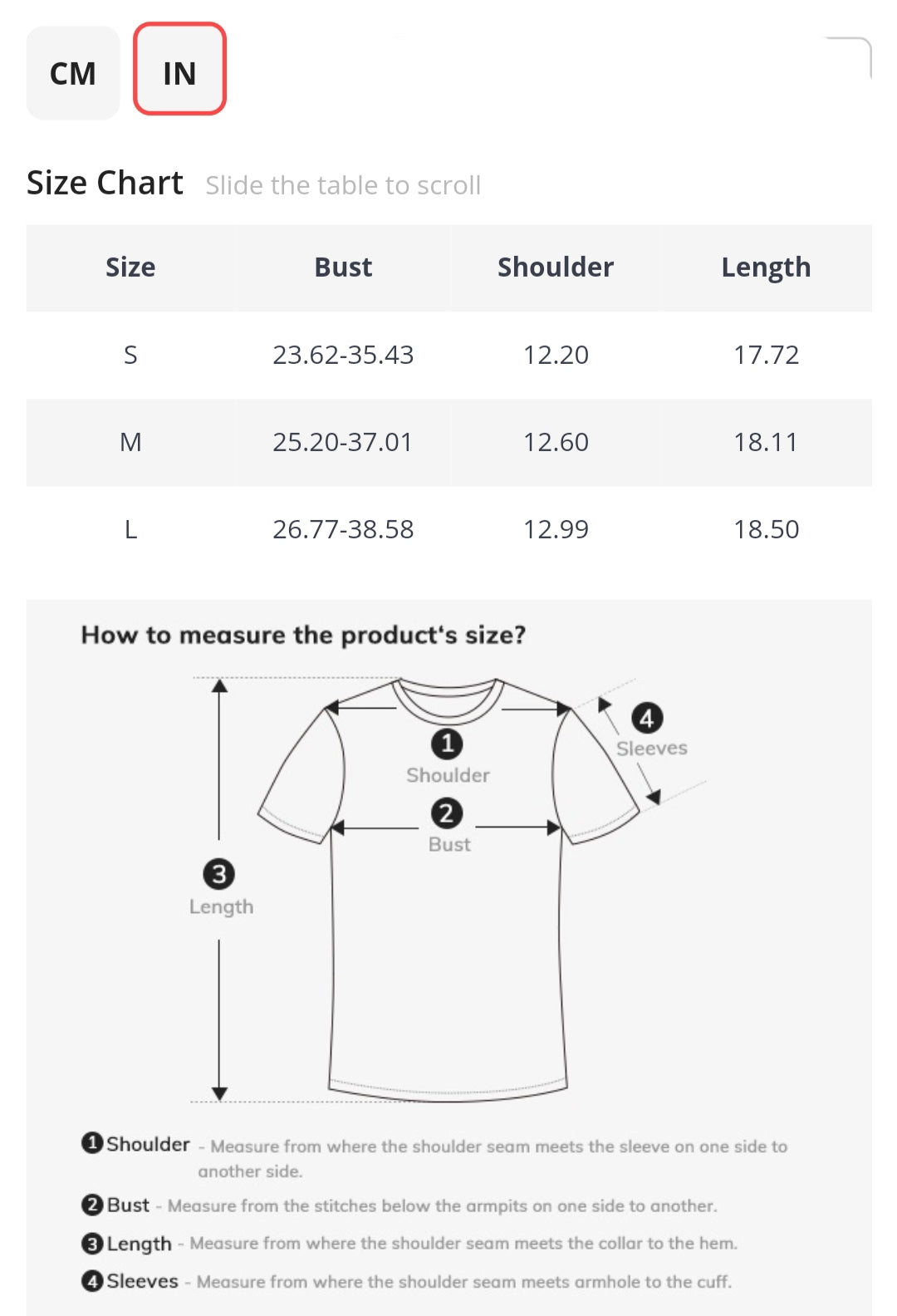Click the Size column header
This screenshot has width=897, height=1316.
pyautogui.click(x=130, y=268)
